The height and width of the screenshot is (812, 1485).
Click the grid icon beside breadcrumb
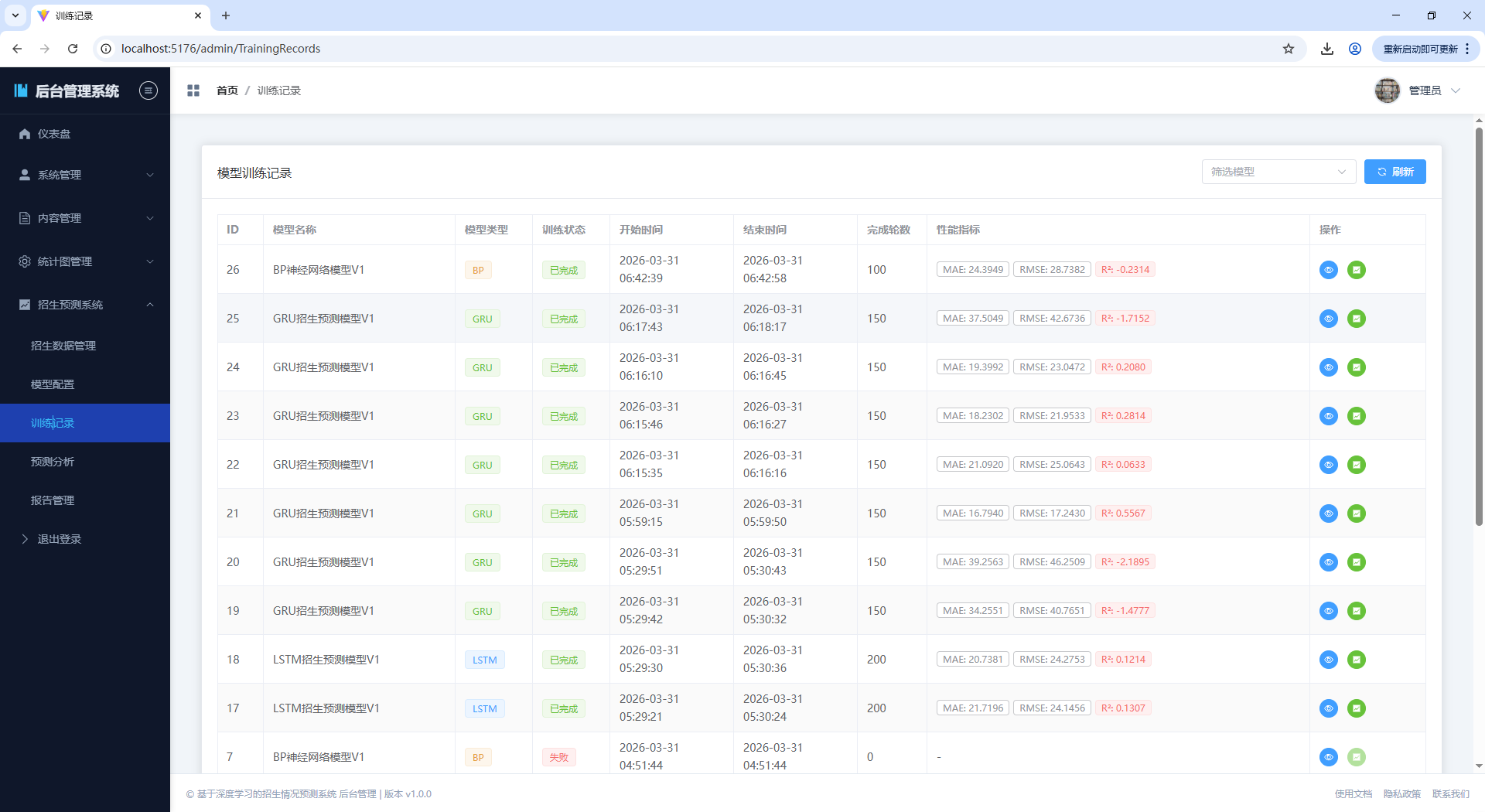coord(193,90)
